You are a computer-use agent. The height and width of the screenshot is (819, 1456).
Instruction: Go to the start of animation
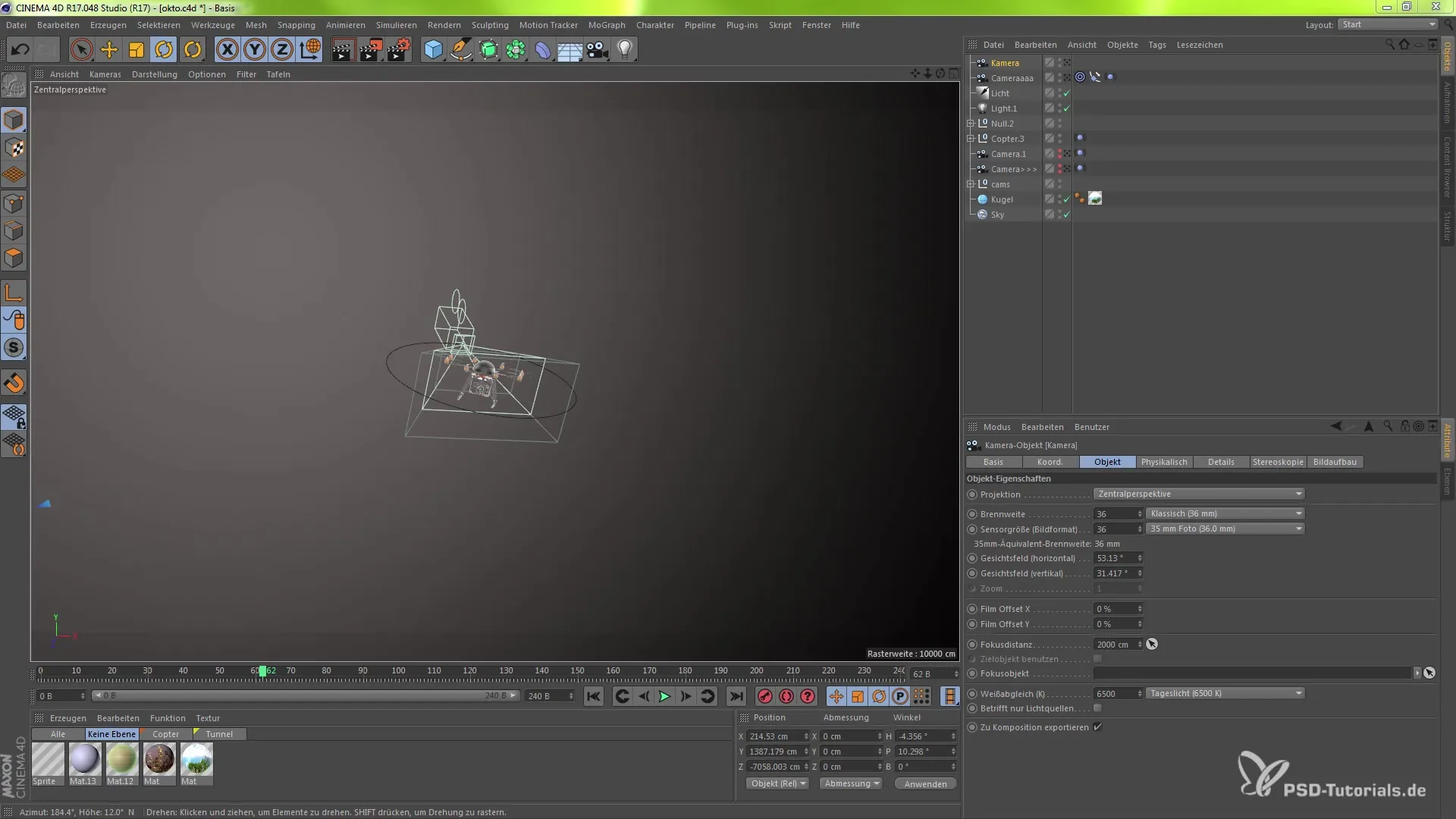pyautogui.click(x=594, y=696)
